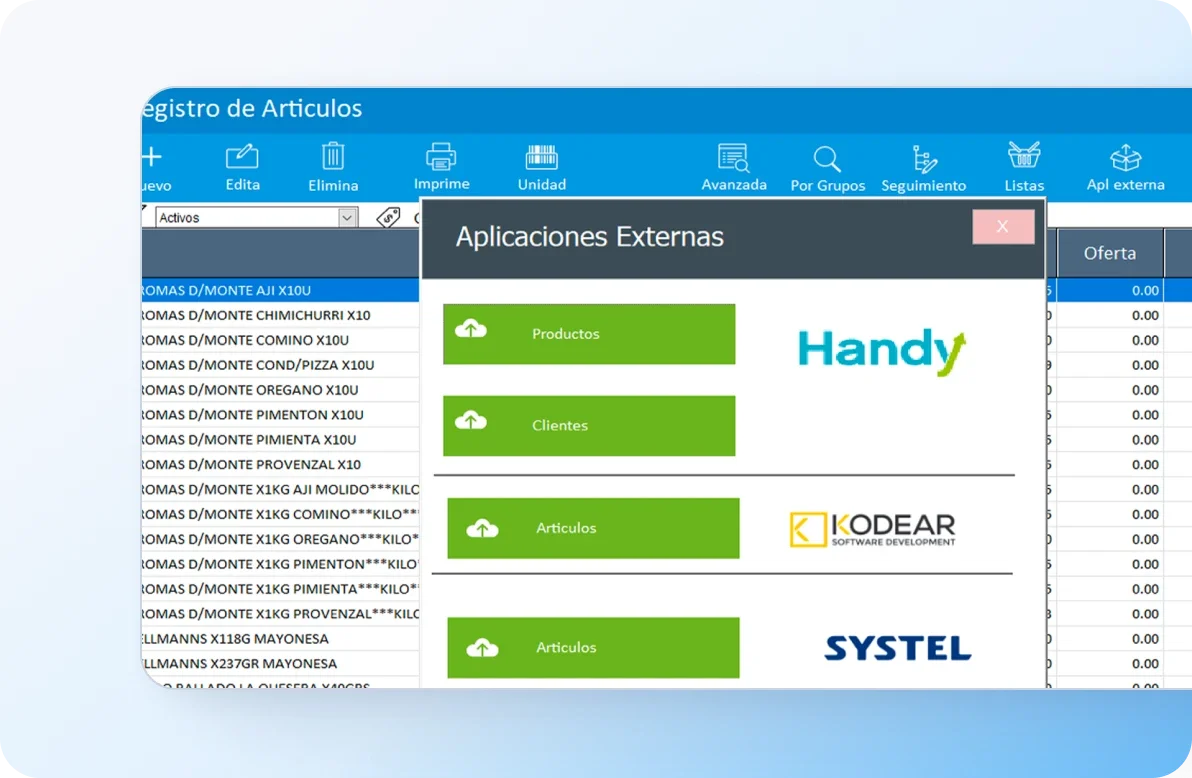Viewport: 1192px width, 778px height.
Task: Click the Apl externa box icon
Action: point(1125,158)
